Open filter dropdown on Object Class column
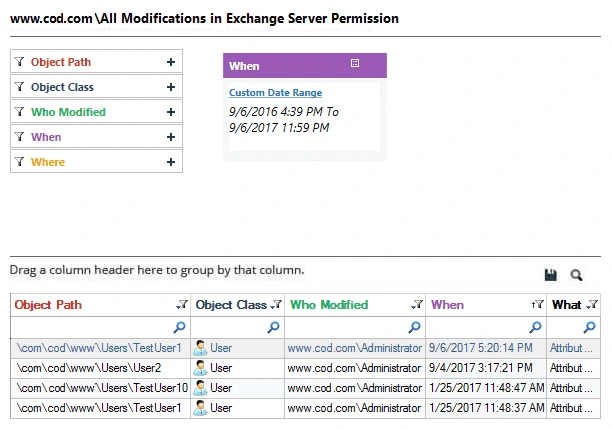 (276, 304)
